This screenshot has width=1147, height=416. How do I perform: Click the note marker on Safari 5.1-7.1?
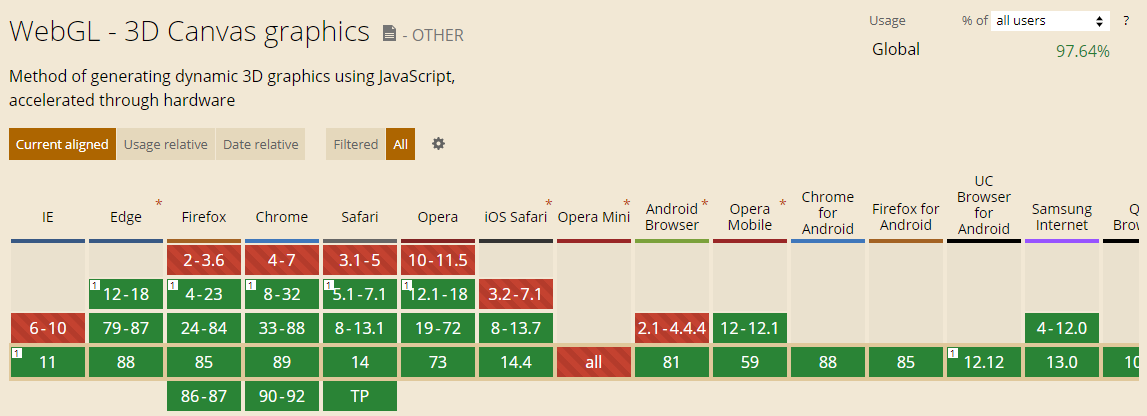pos(328,284)
